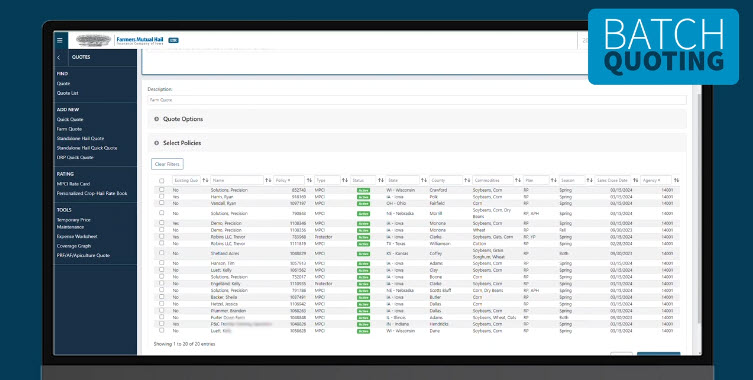Open Personalized Crop-Hail Rate Book
The width and height of the screenshot is (753, 380).
click(92, 194)
